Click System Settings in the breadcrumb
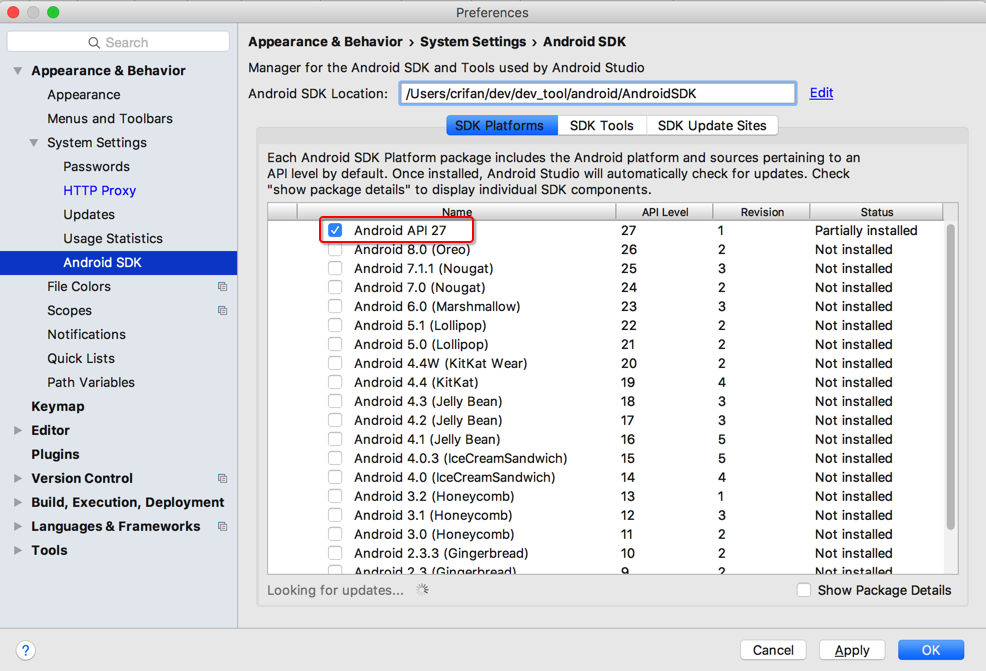986x671 pixels. 473,42
